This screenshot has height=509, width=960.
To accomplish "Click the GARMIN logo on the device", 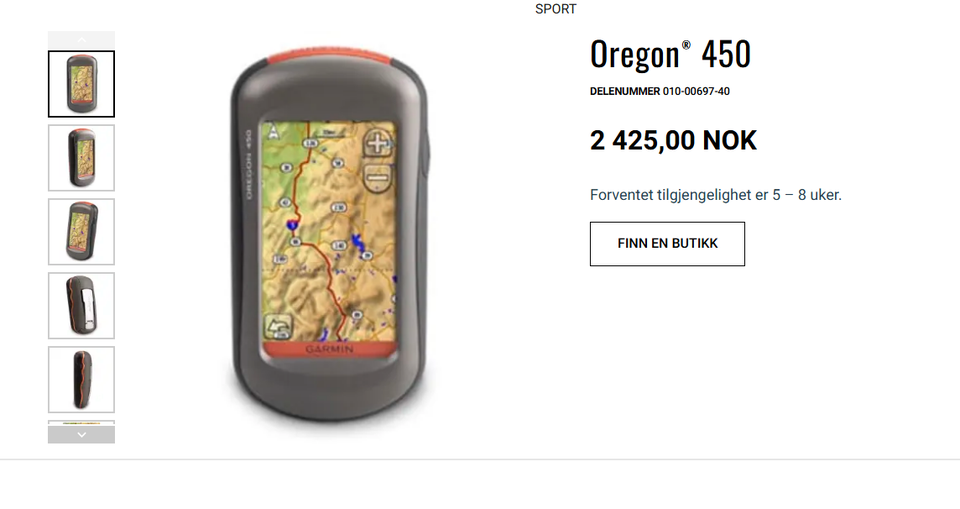I will (329, 349).
